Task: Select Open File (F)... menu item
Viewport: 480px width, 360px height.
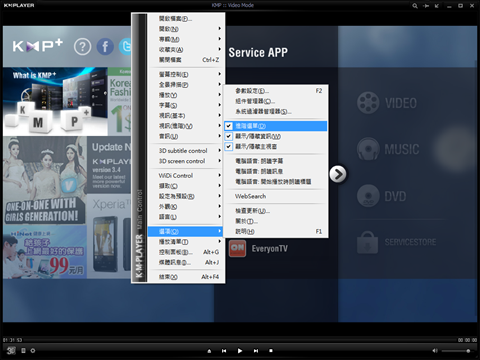Action: coord(185,19)
